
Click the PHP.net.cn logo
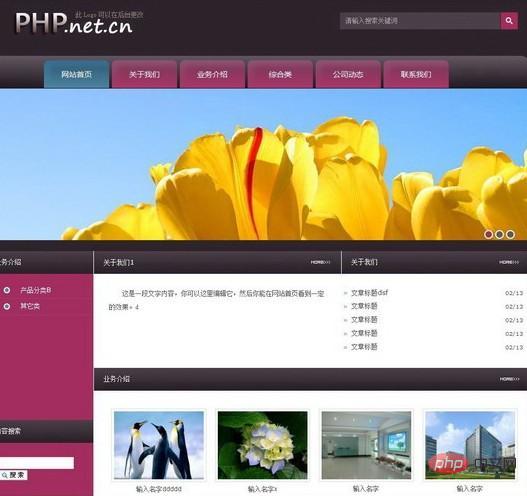[x=74, y=23]
